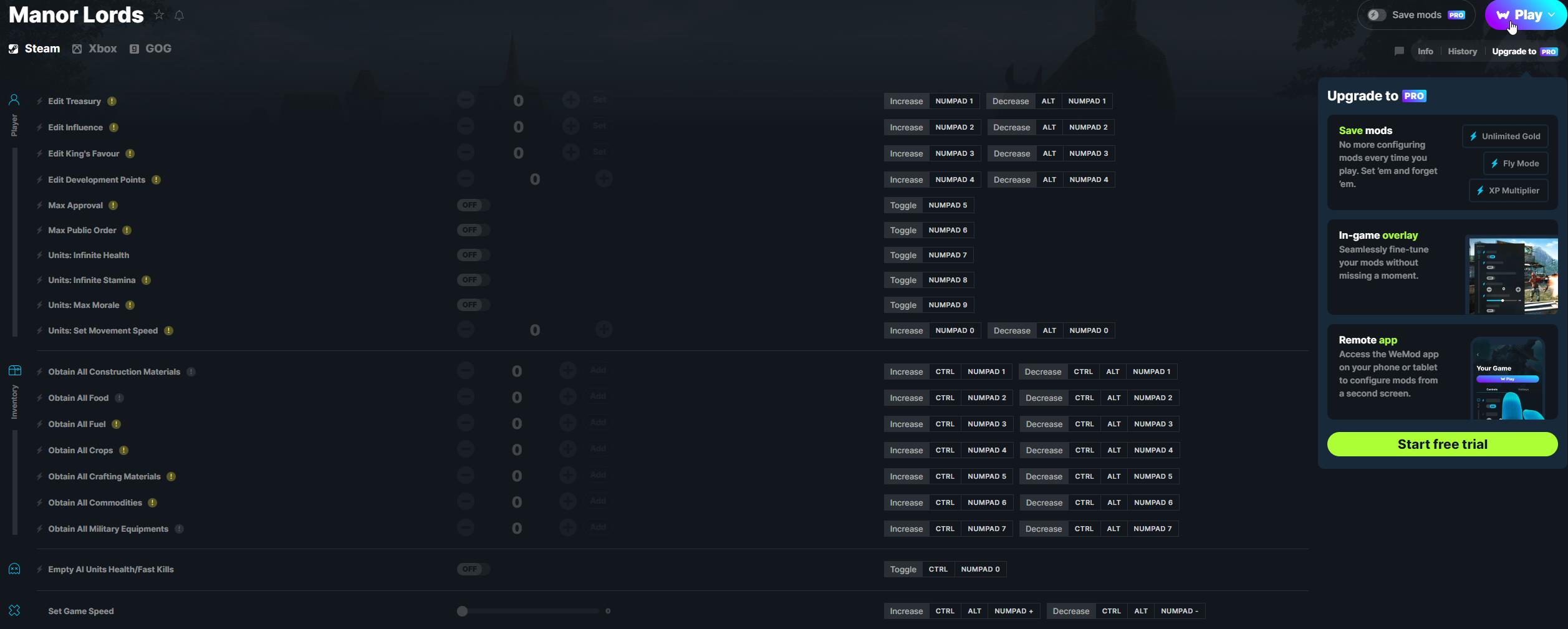
Task: Select the Inventory category icon in sidebar
Action: pos(15,371)
